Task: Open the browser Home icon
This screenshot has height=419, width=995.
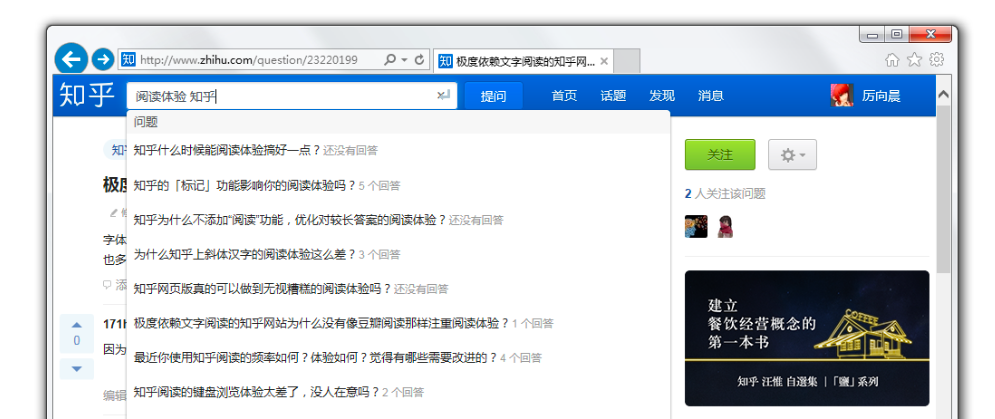Action: [892, 60]
